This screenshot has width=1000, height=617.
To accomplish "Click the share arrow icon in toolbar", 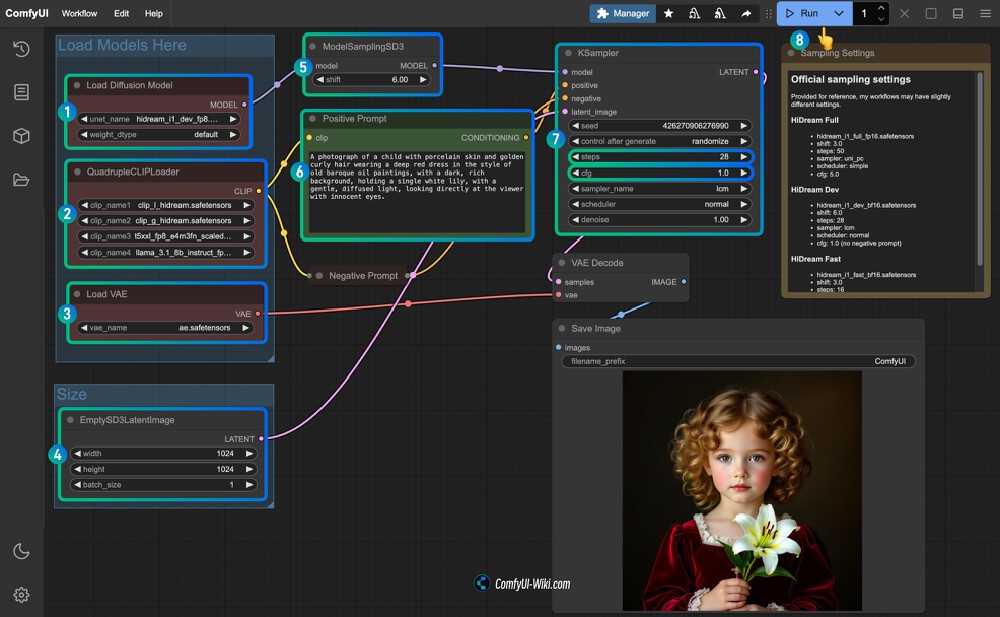I will (x=746, y=14).
